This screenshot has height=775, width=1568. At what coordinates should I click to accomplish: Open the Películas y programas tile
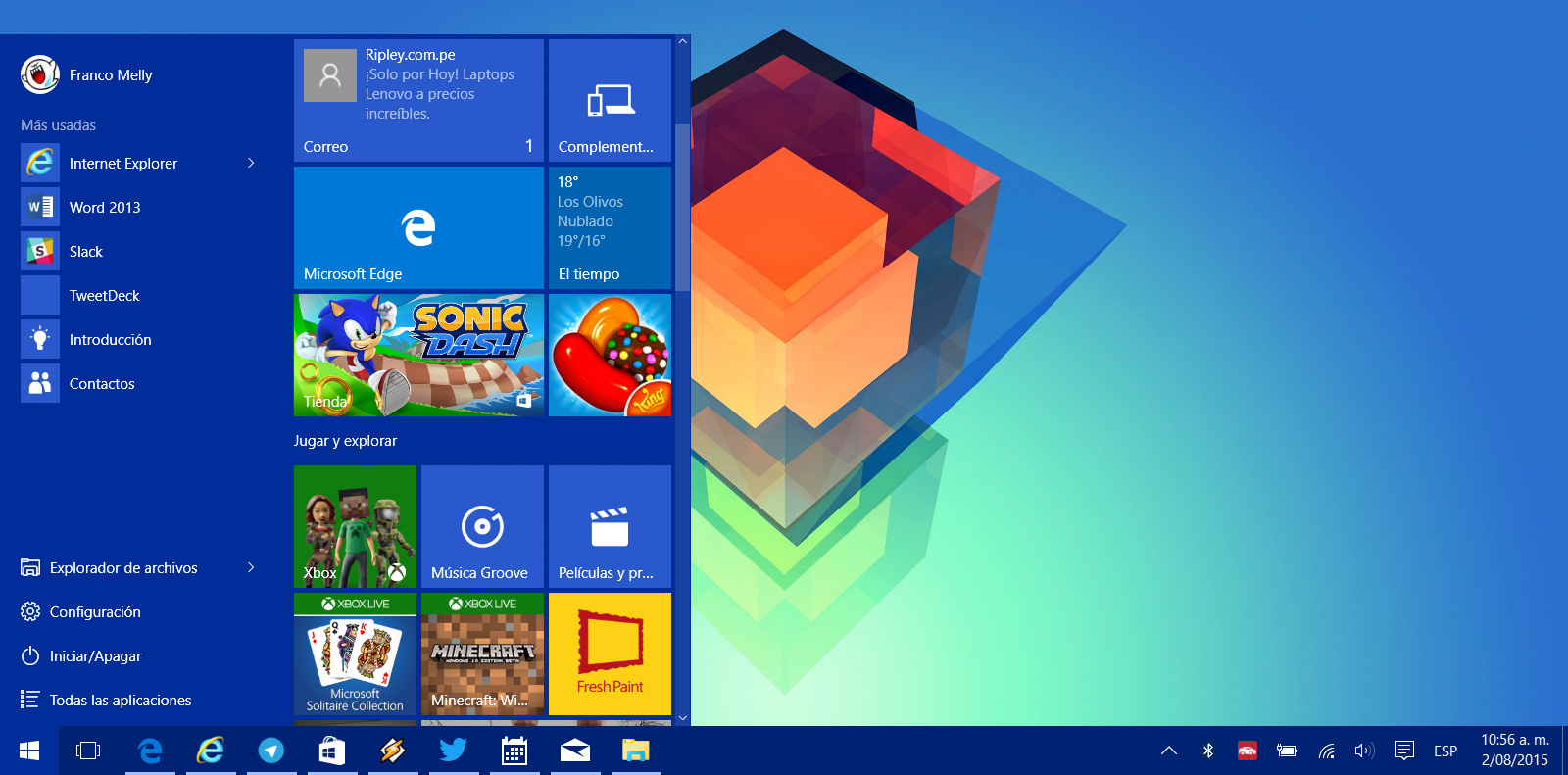point(610,526)
